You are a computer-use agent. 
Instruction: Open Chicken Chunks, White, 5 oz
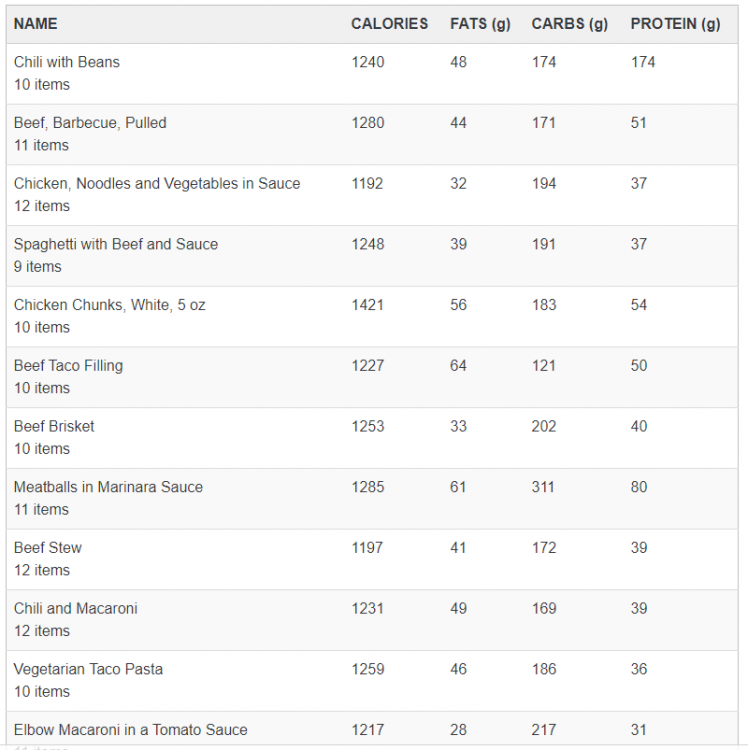click(110, 305)
